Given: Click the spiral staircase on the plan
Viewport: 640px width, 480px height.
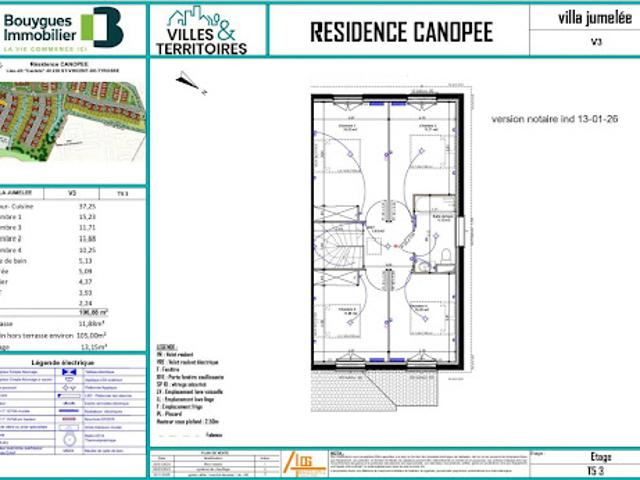Looking at the screenshot, I should tap(338, 245).
